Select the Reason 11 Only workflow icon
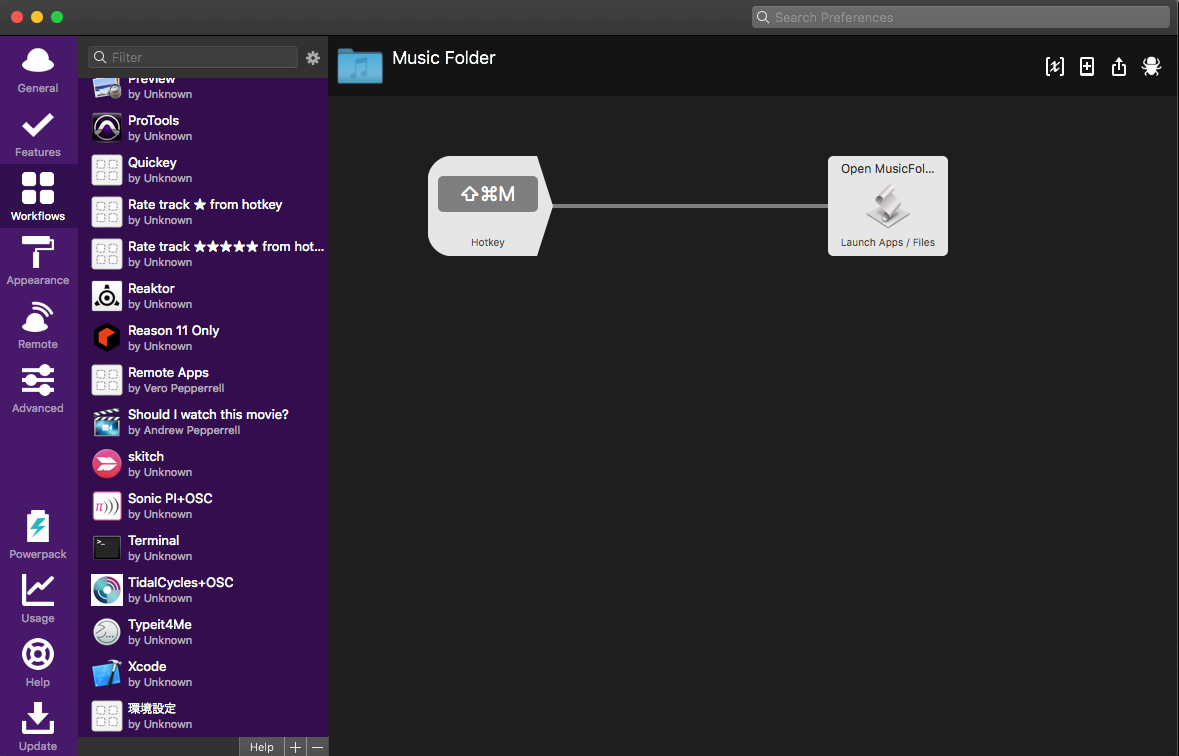This screenshot has height=756, width=1179. [107, 338]
